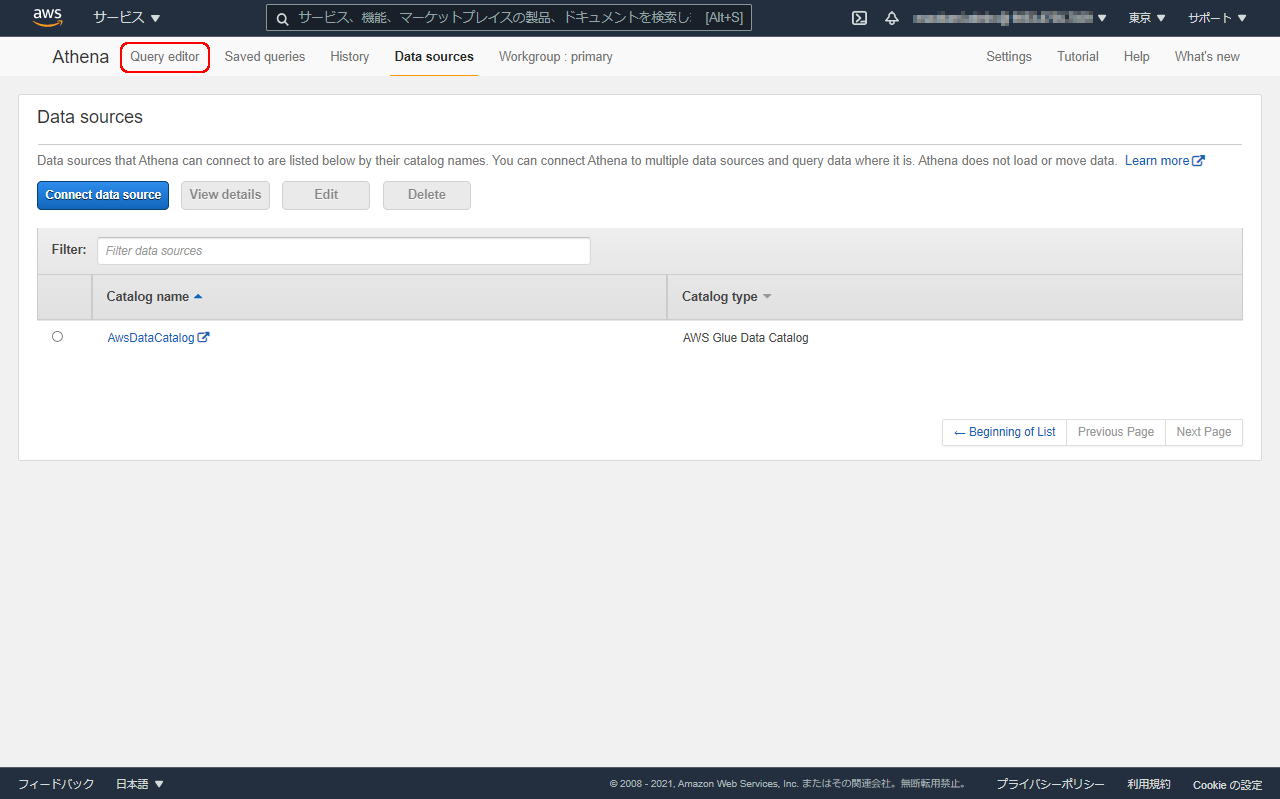Image resolution: width=1280 pixels, height=799 pixels.
Task: Click the Delete button
Action: (x=427, y=195)
